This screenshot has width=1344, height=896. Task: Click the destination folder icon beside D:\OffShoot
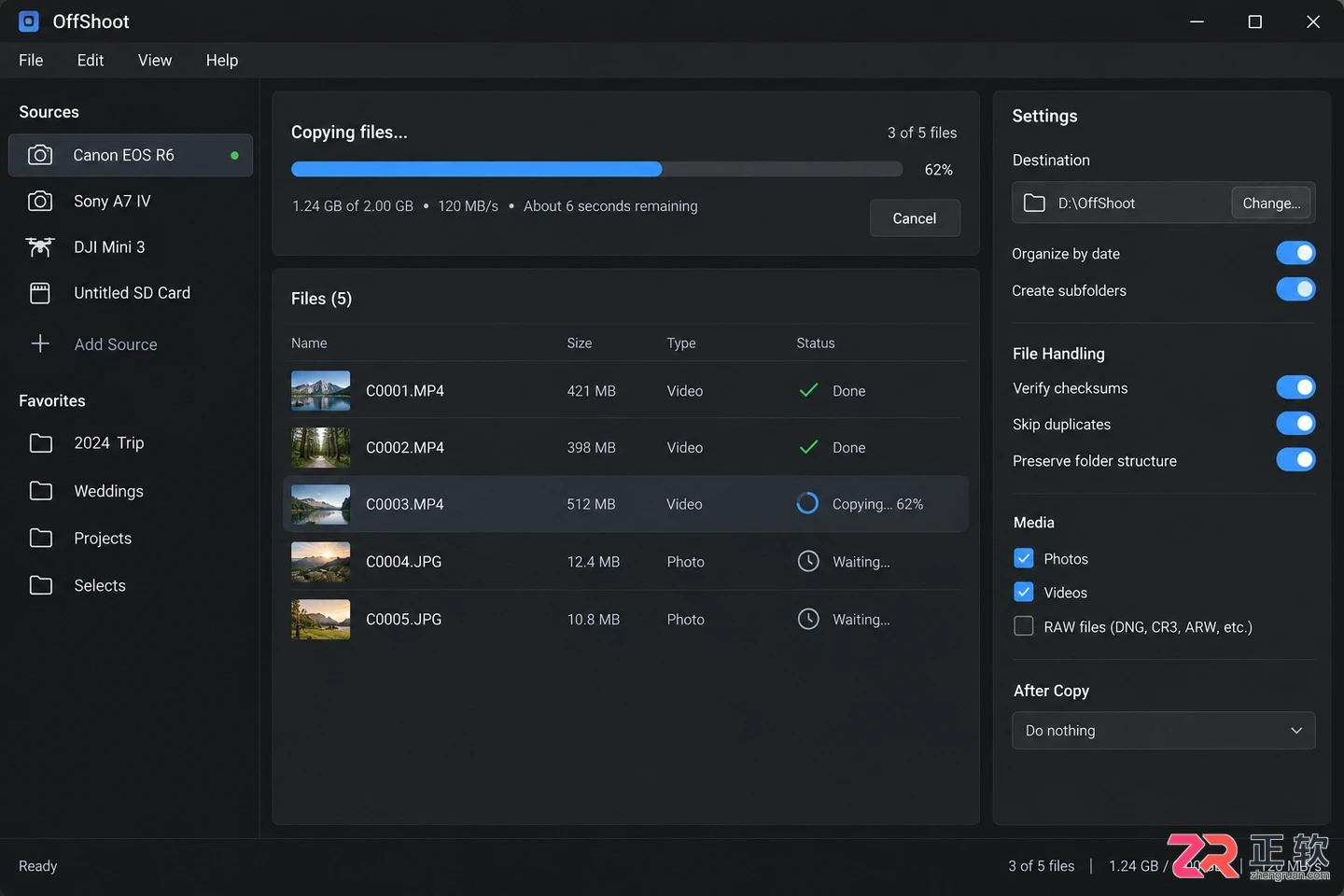1034,203
